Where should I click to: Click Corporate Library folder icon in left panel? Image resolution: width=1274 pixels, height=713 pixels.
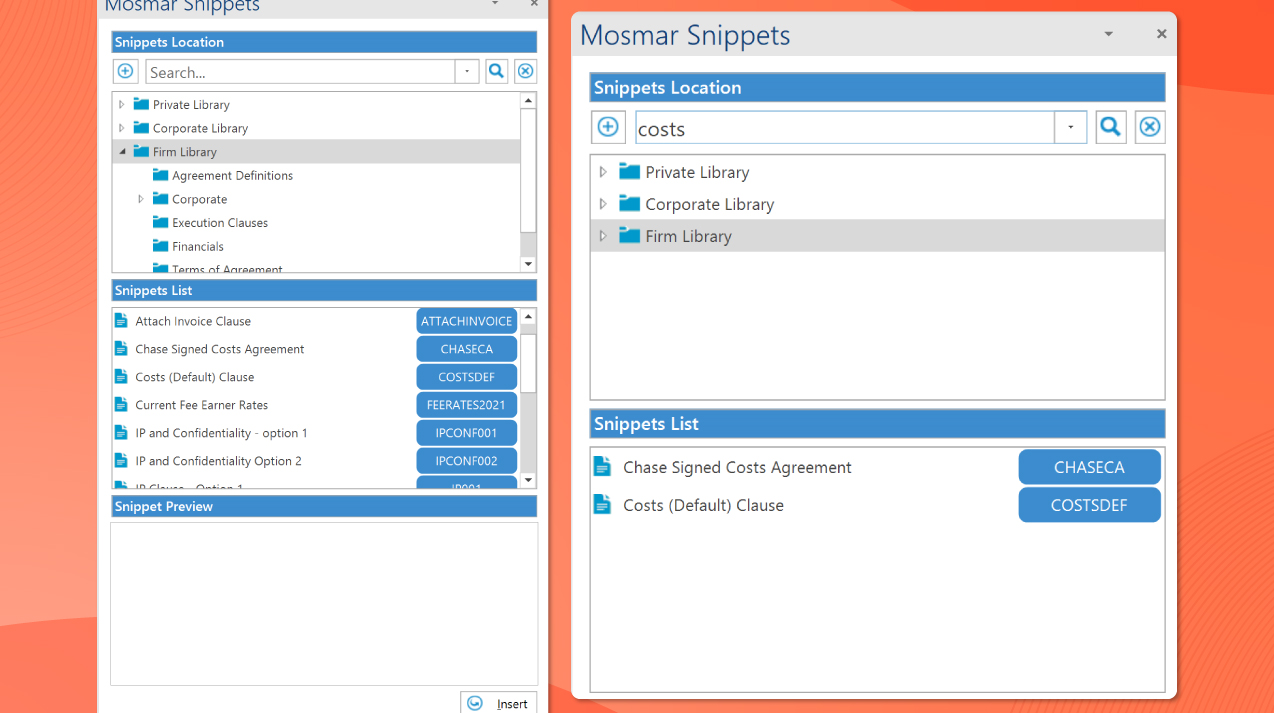141,128
